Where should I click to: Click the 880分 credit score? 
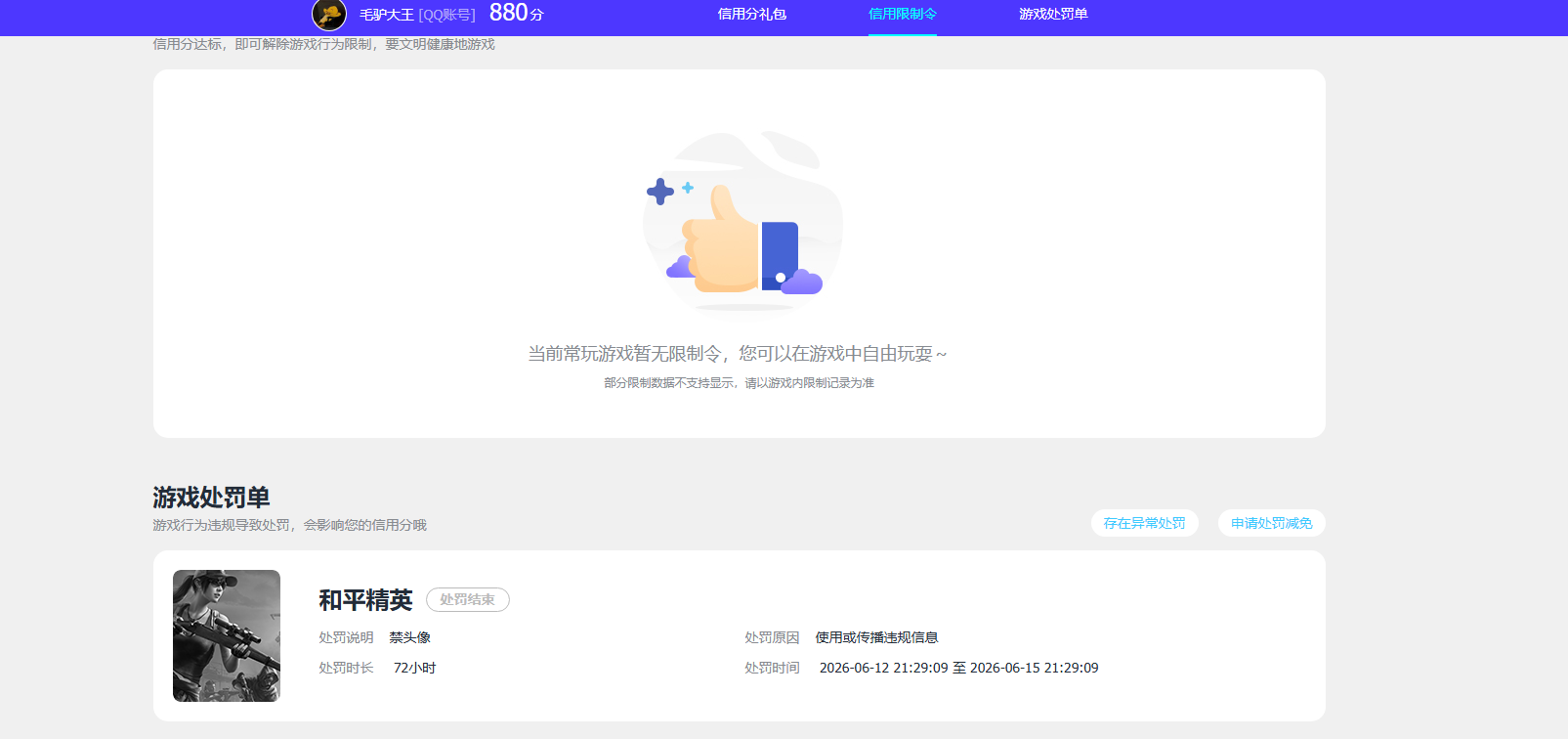tap(516, 13)
